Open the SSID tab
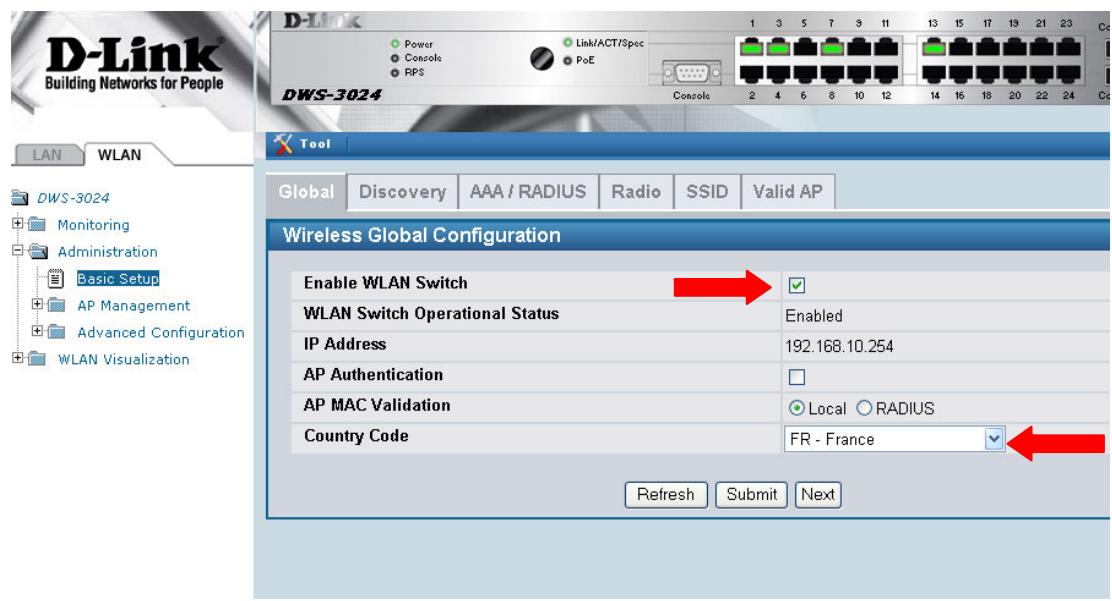The width and height of the screenshot is (1112, 601). click(x=707, y=192)
